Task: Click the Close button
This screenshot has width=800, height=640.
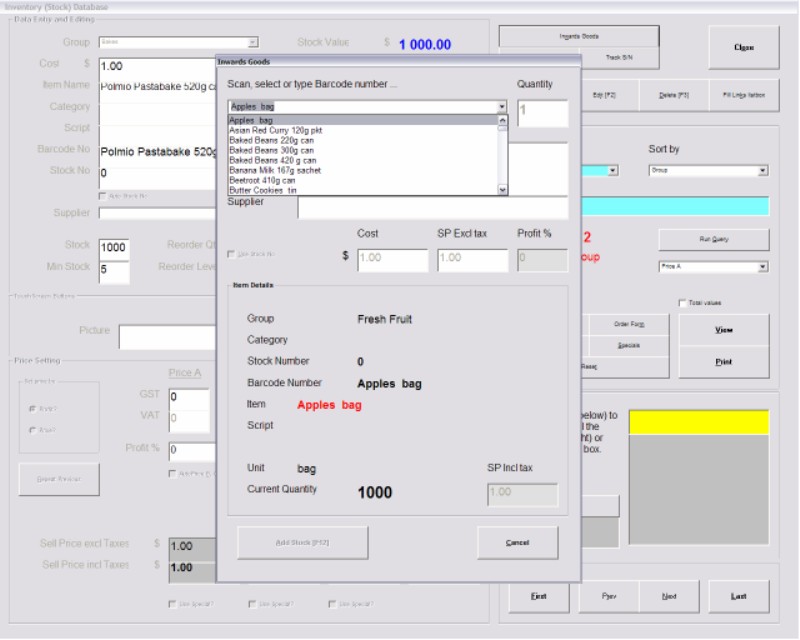Action: click(x=743, y=47)
